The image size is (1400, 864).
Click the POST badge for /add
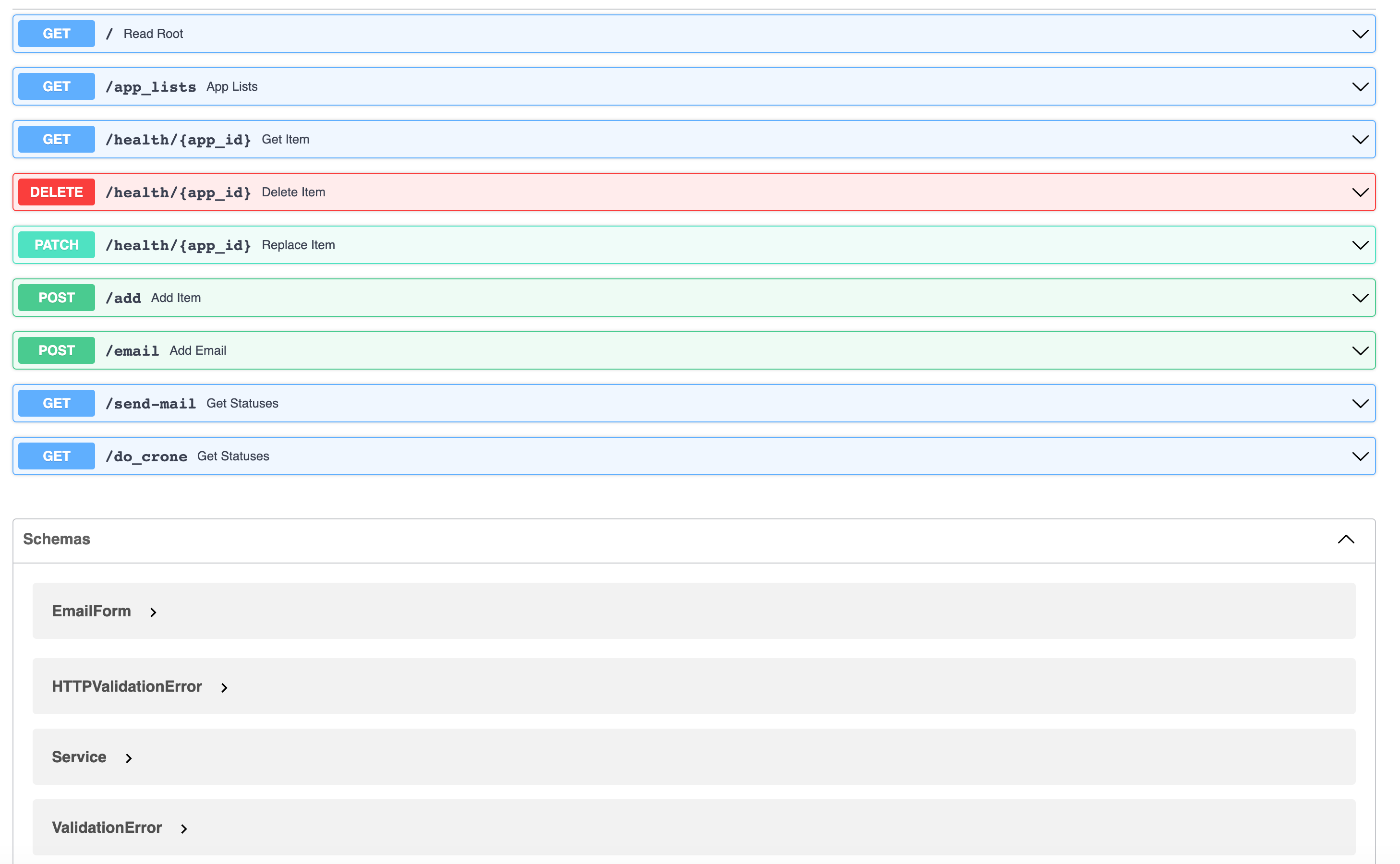click(x=57, y=298)
